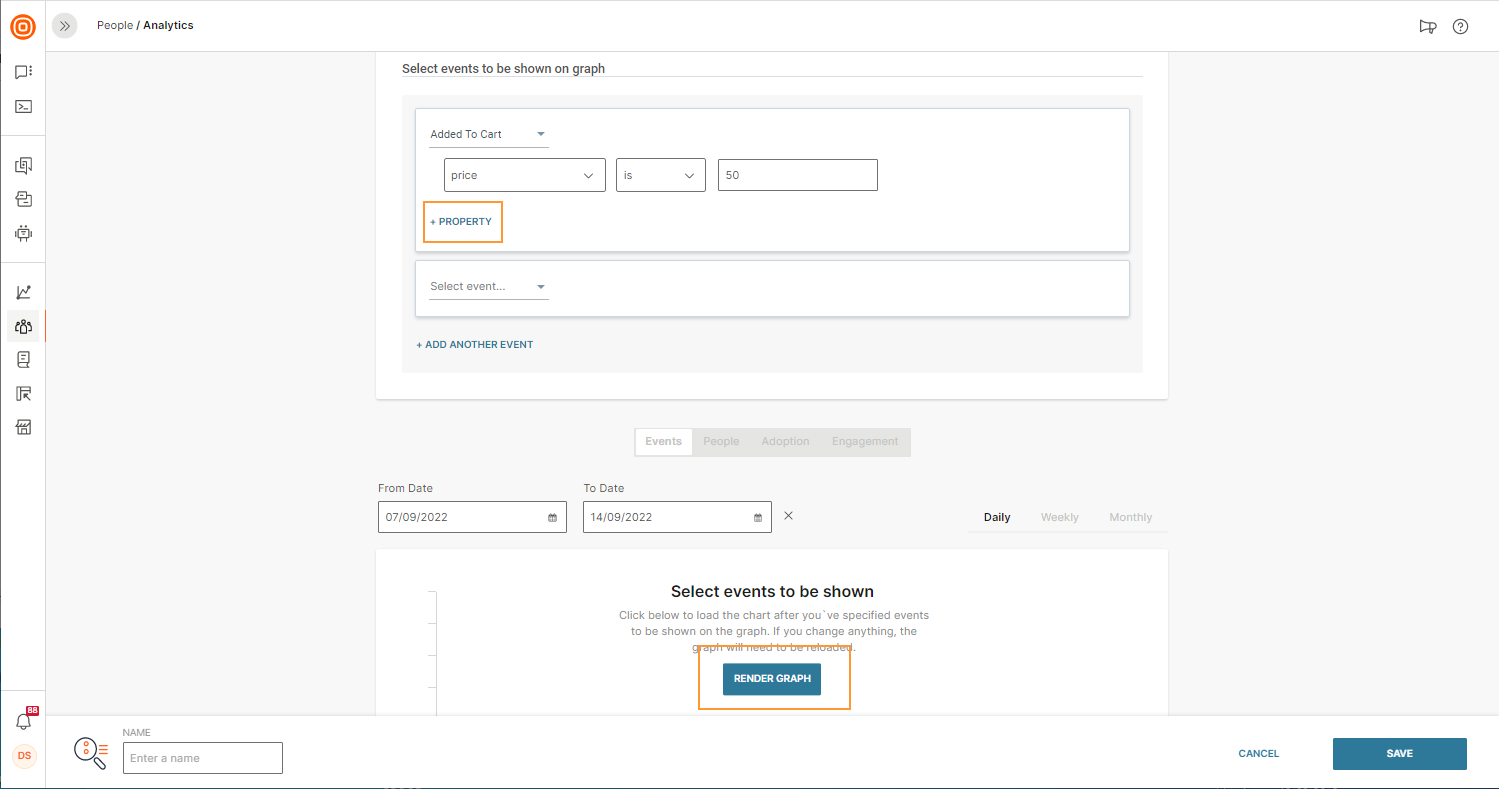
Task: Switch to the People tab
Action: pos(721,441)
